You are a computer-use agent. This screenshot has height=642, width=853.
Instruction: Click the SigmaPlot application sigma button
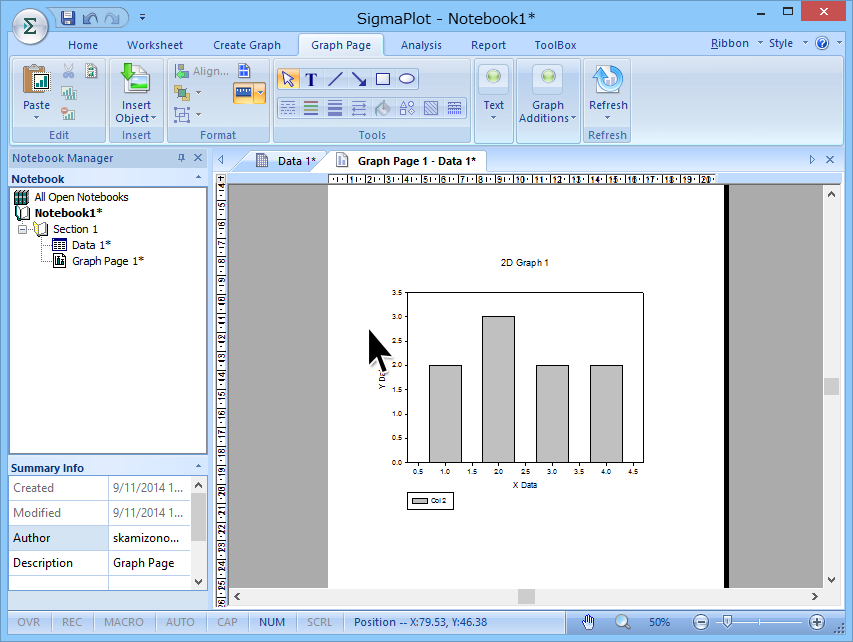(30, 26)
